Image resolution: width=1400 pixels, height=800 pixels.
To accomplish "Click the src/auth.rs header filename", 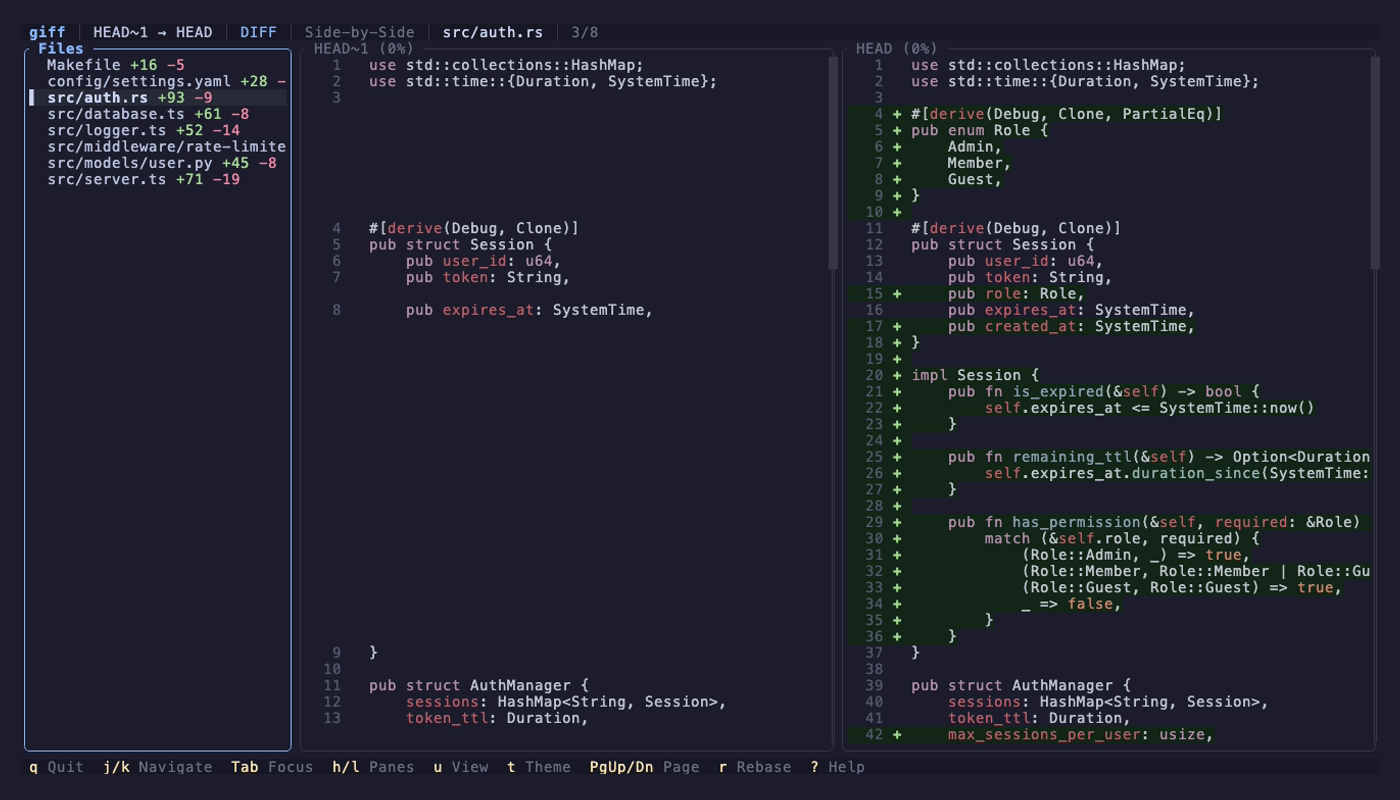I will click(x=493, y=32).
